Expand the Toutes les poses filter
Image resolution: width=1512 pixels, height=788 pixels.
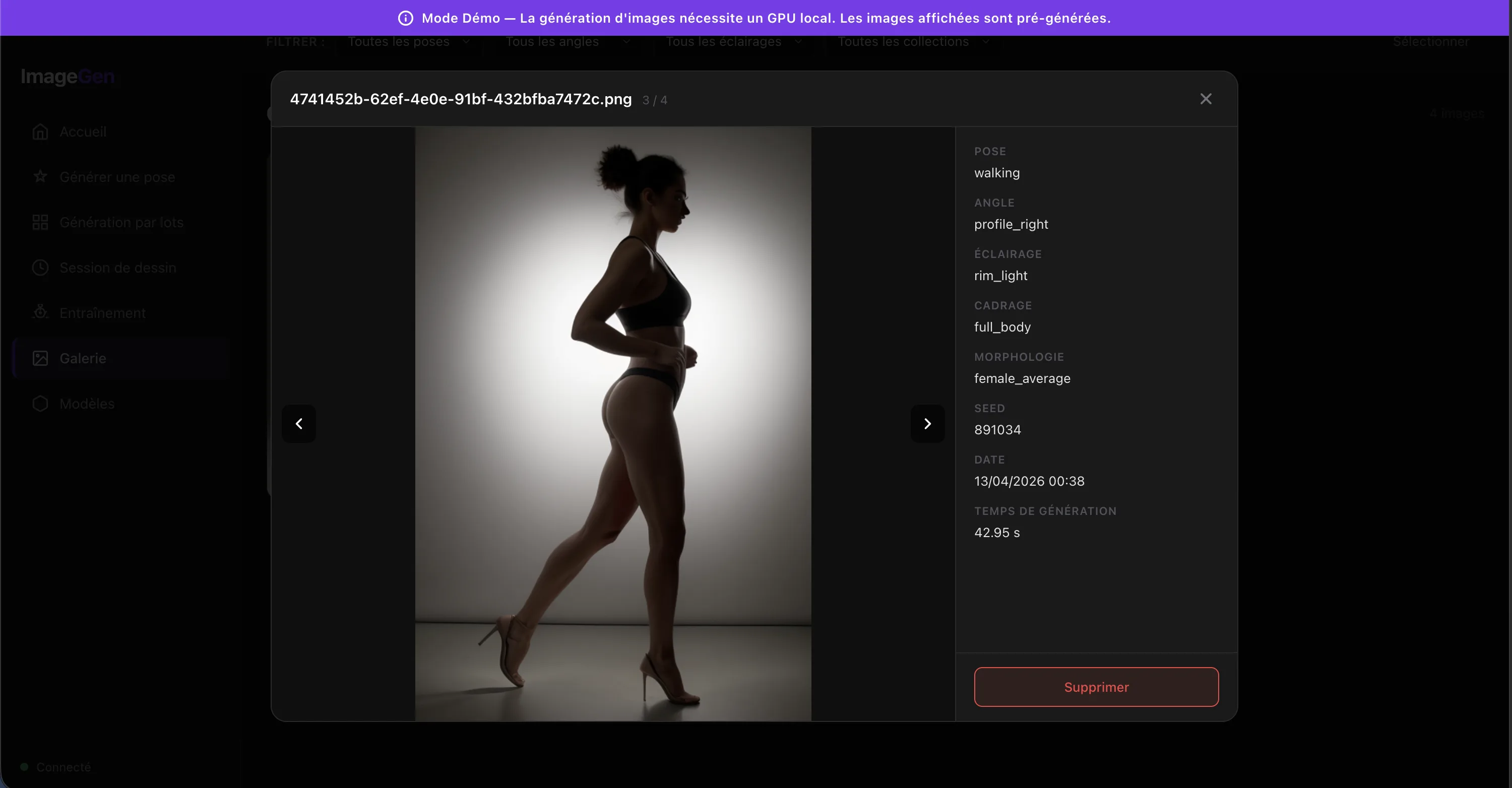point(409,42)
